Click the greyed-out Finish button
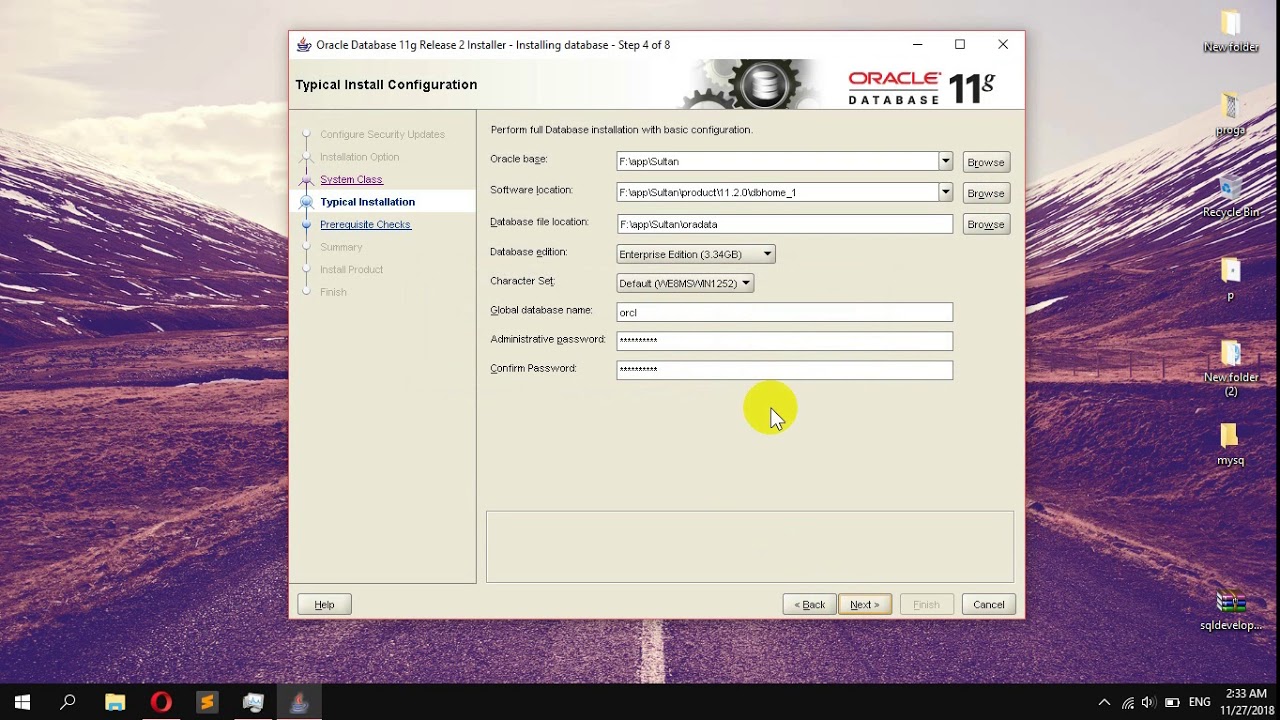 (x=926, y=604)
